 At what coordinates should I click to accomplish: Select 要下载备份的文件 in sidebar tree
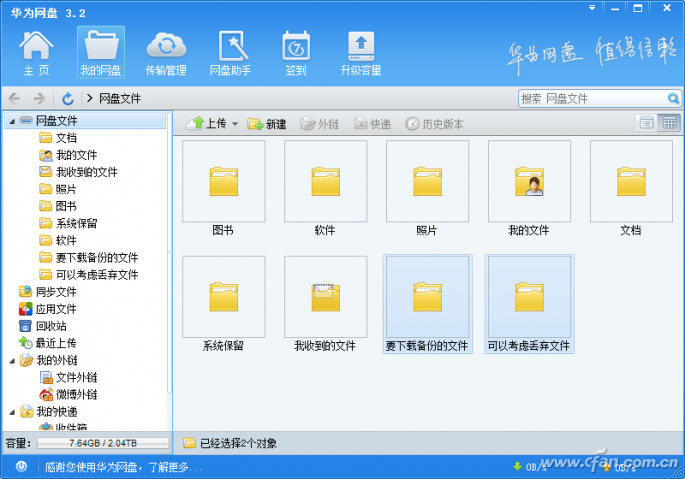click(89, 257)
